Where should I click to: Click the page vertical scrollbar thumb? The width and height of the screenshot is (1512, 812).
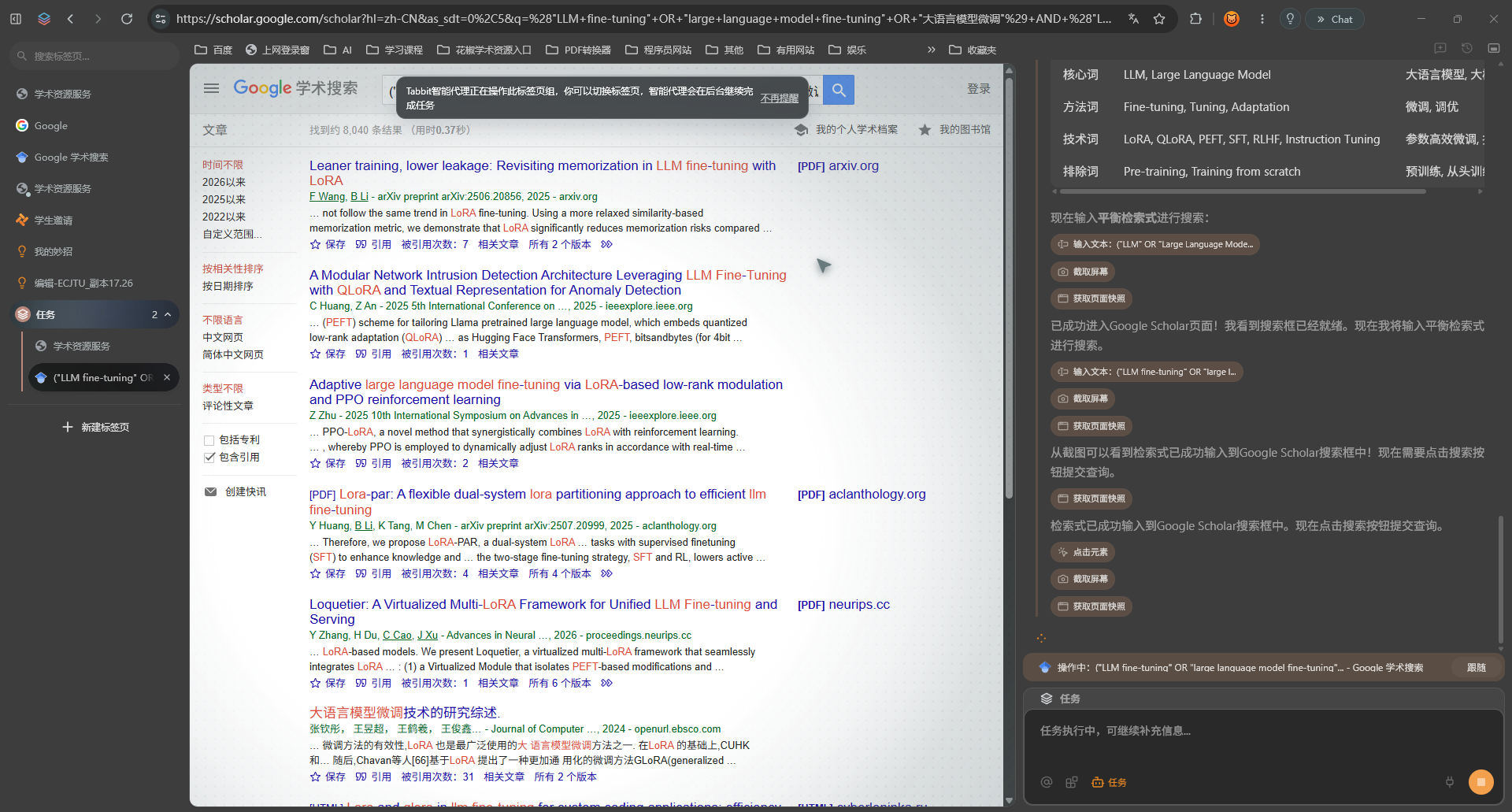point(1009,287)
